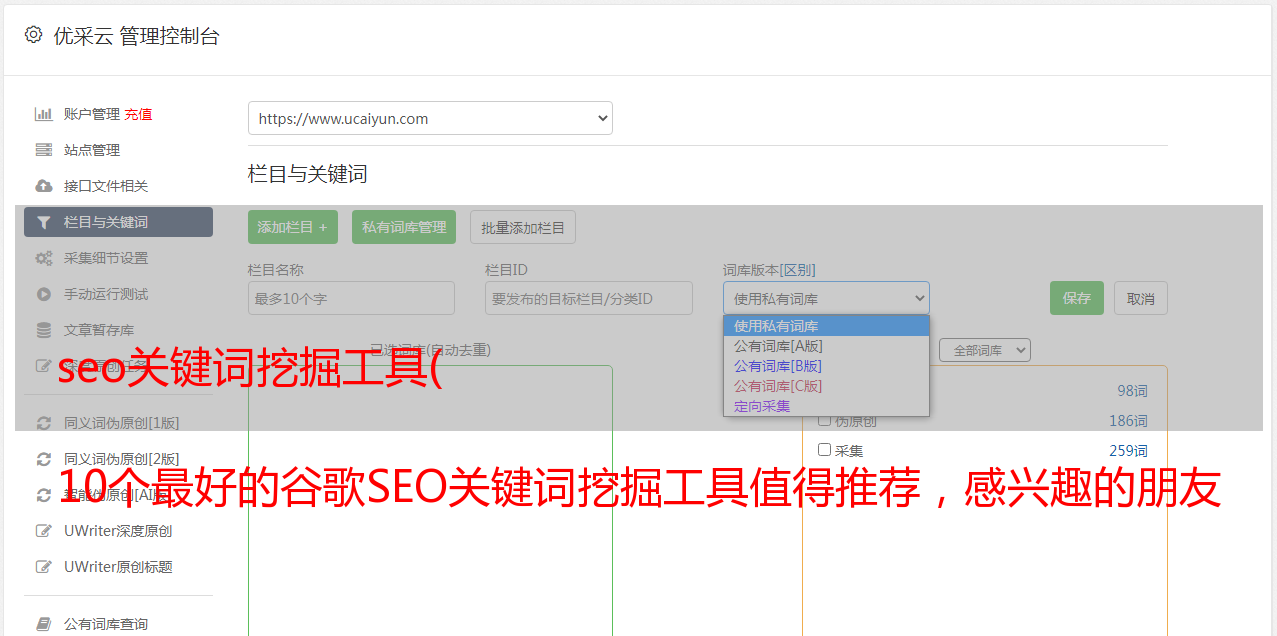Click the filter icon for 栏目与关键词
Screen dimensions: 1277x636
(44, 222)
